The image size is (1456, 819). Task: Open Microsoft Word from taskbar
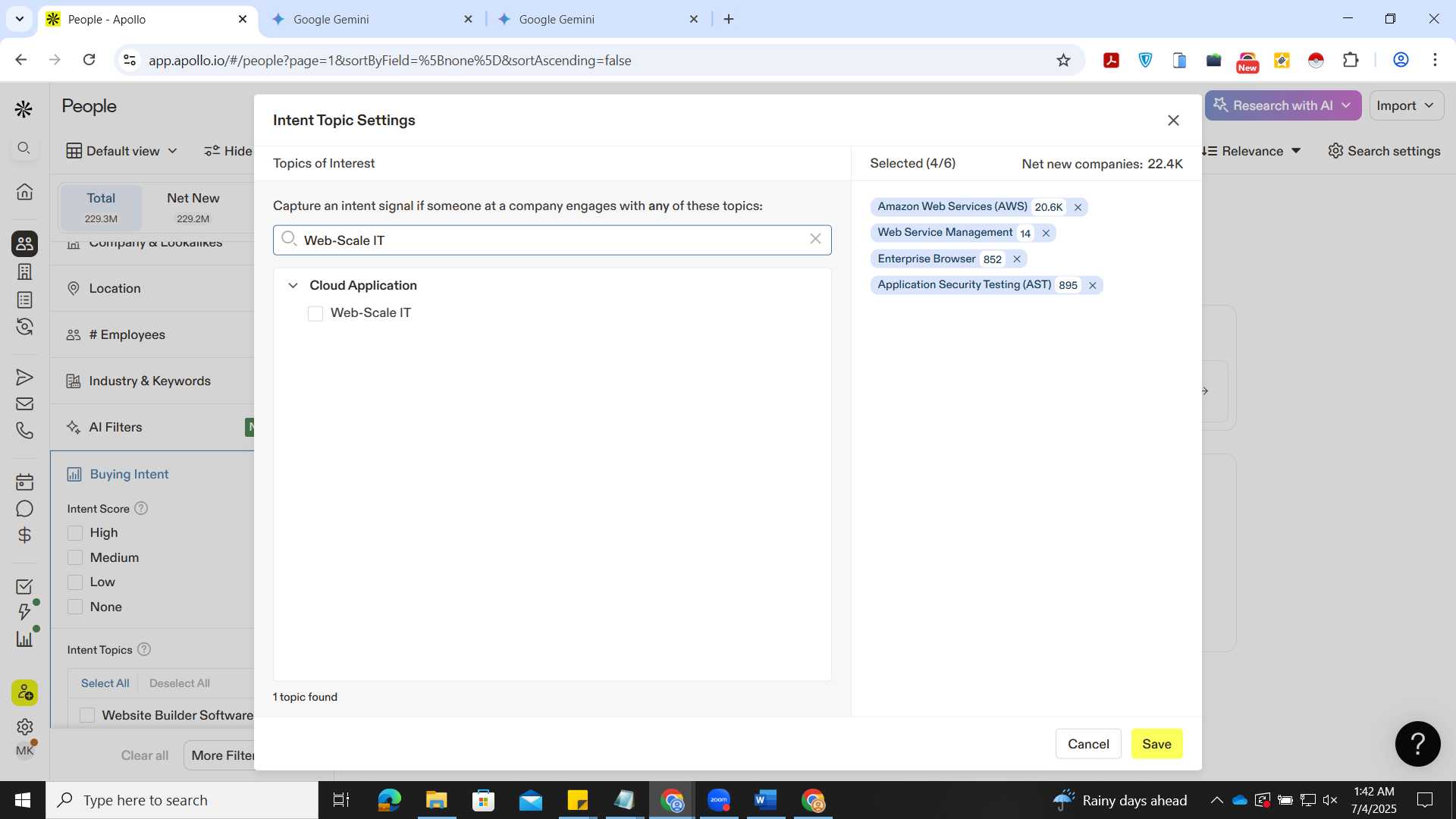[766, 800]
